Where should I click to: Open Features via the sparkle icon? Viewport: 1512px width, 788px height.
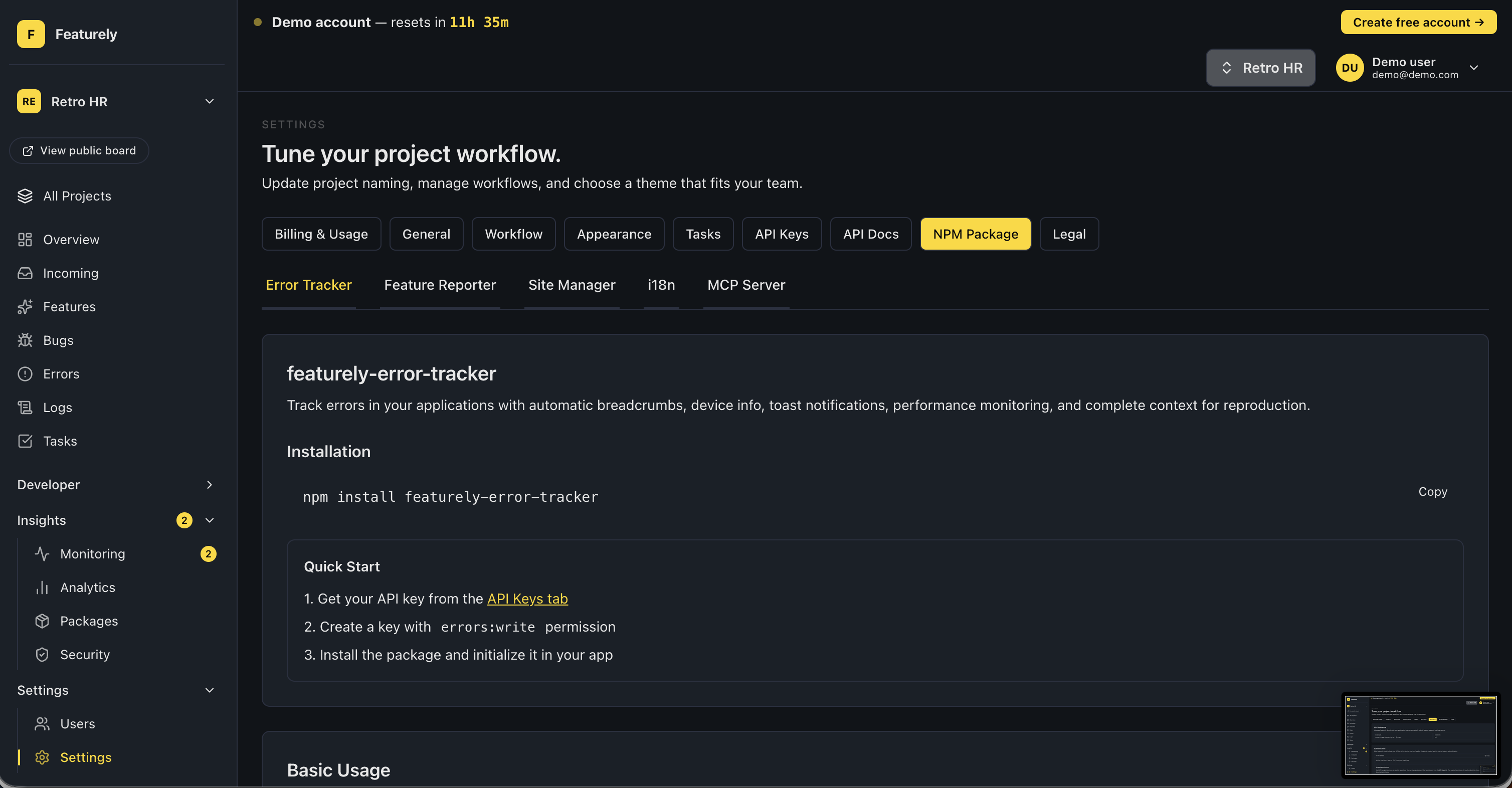25,307
